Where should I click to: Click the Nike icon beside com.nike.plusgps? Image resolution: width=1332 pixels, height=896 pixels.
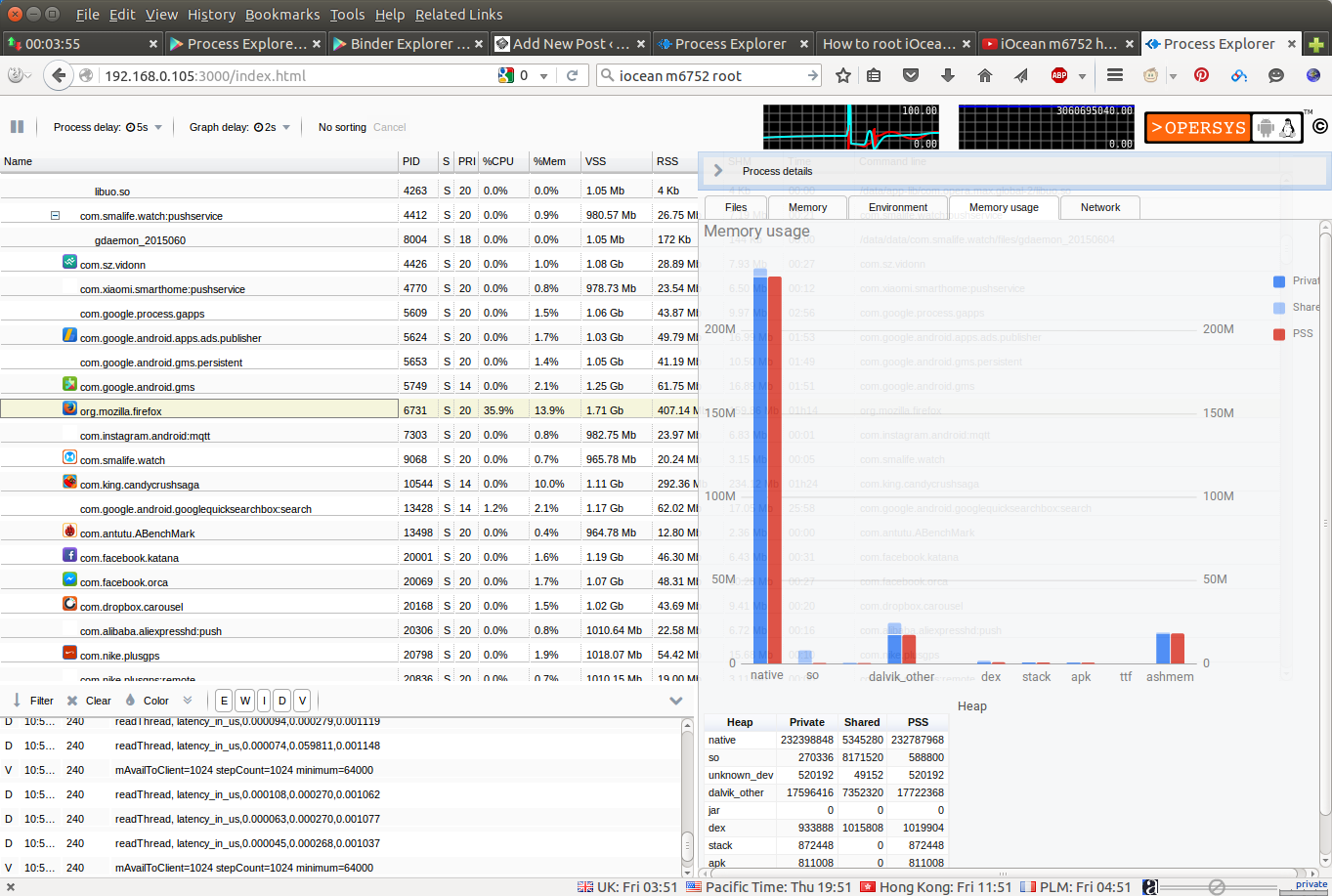[x=69, y=653]
